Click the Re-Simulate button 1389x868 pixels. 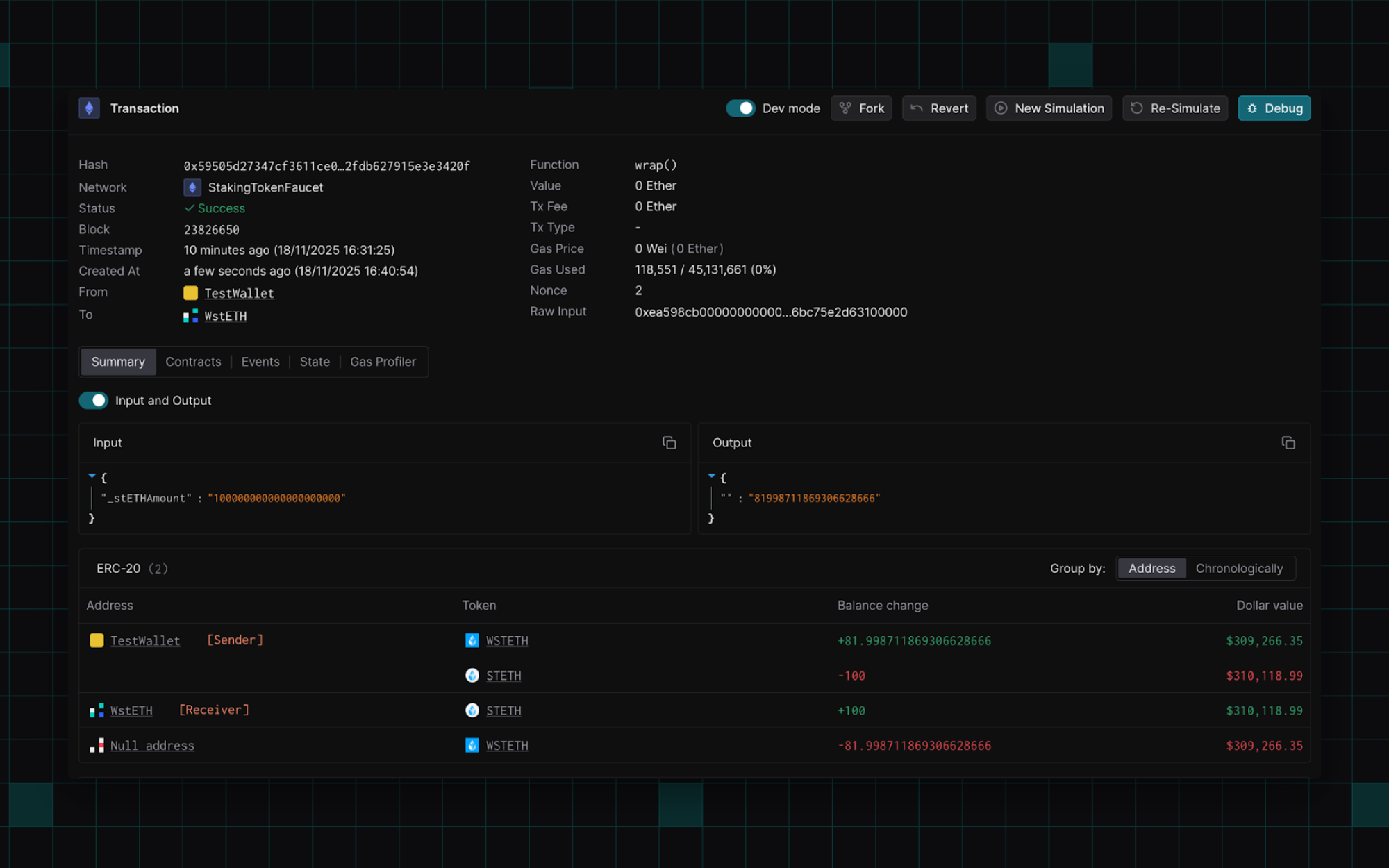[1175, 108]
